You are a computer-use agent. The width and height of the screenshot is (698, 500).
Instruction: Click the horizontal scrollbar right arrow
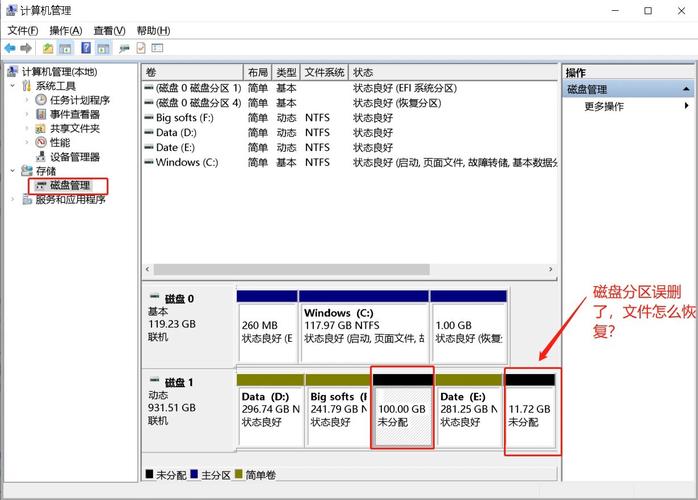(551, 269)
